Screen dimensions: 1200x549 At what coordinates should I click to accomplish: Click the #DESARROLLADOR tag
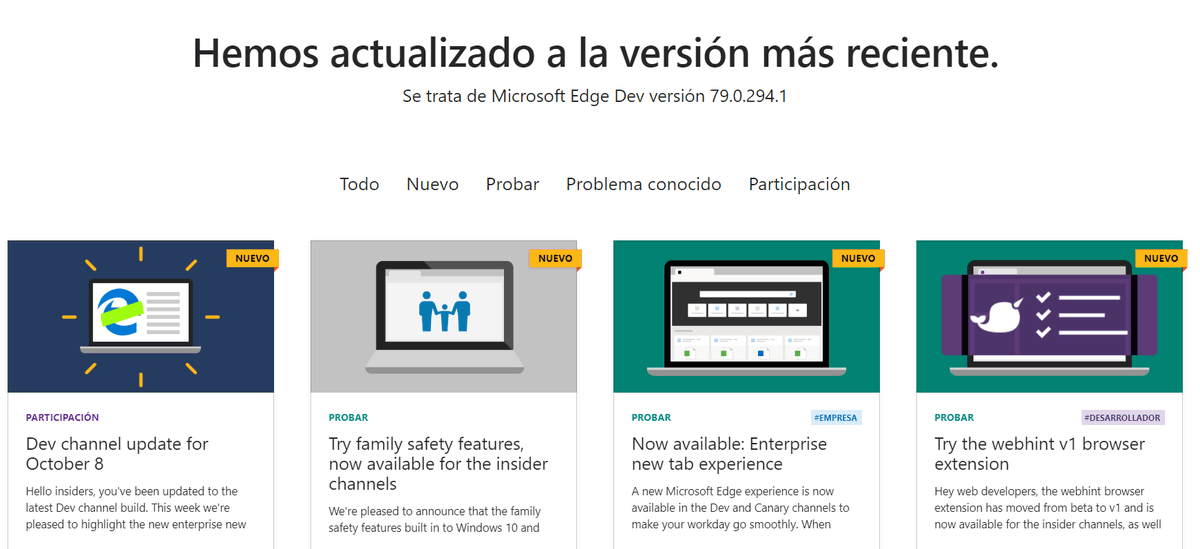pos(1123,418)
